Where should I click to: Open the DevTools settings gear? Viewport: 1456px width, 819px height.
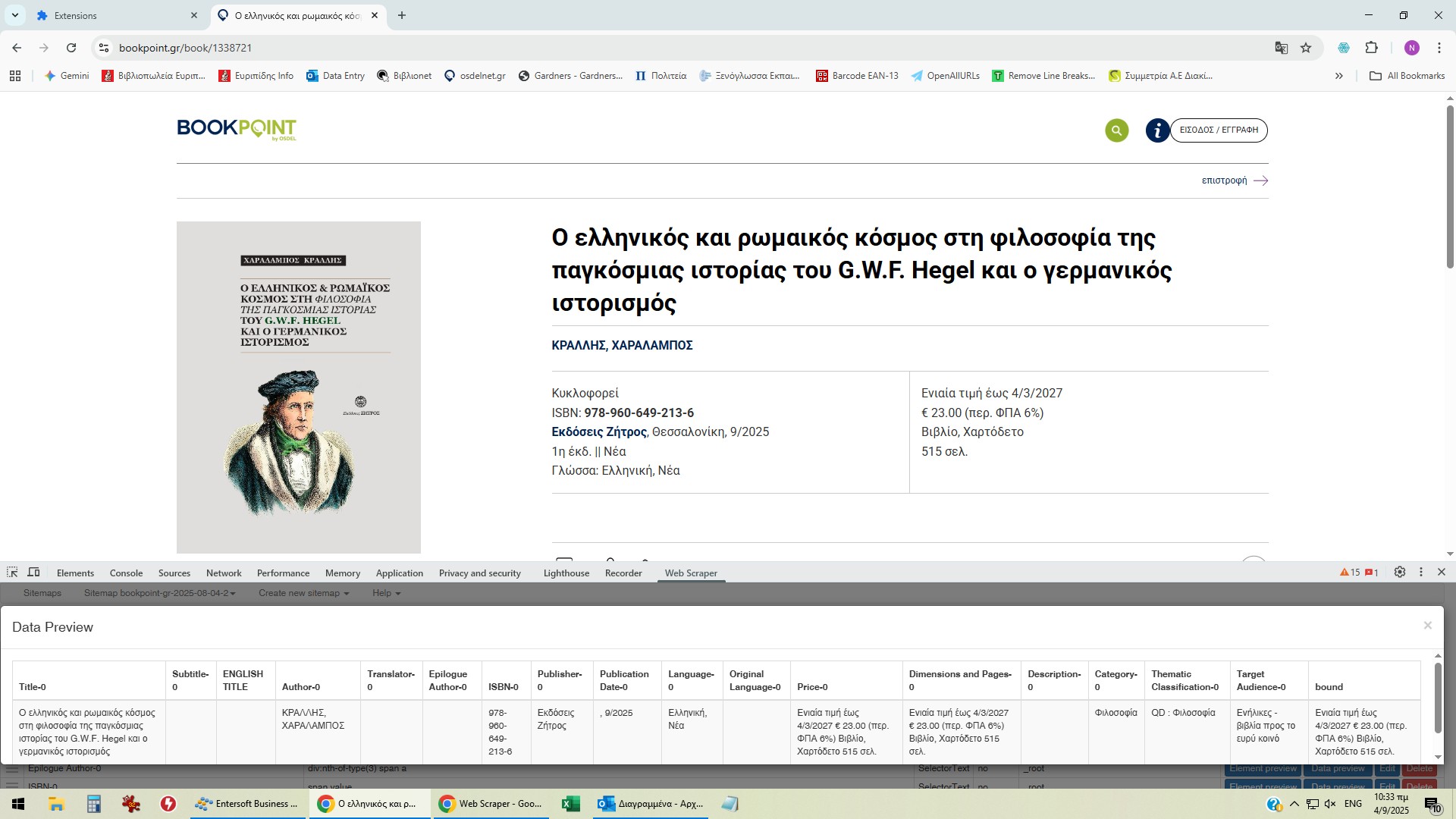(x=1400, y=573)
